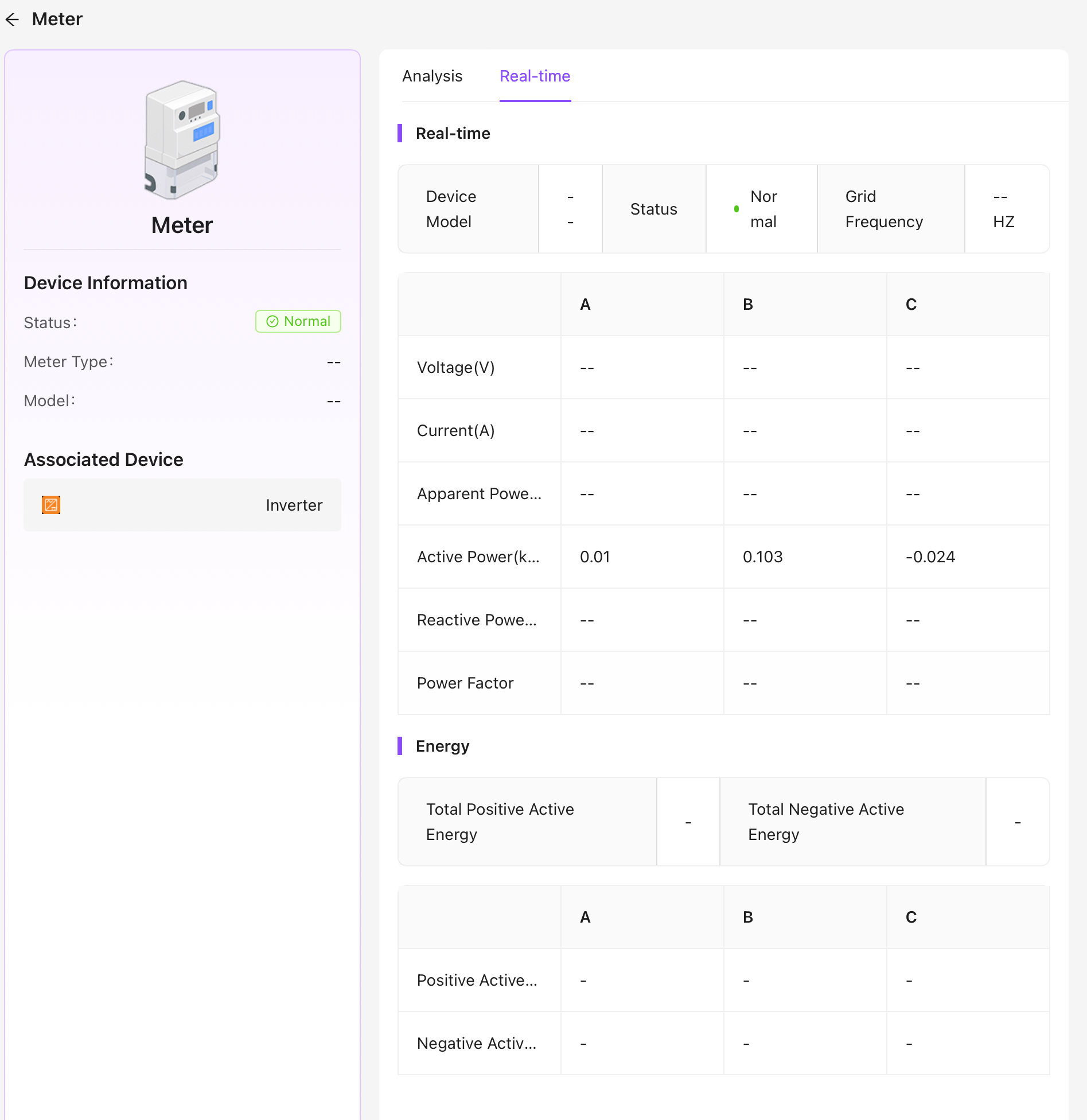Click the back arrow next to Meter
1087x1120 pixels.
coord(13,20)
